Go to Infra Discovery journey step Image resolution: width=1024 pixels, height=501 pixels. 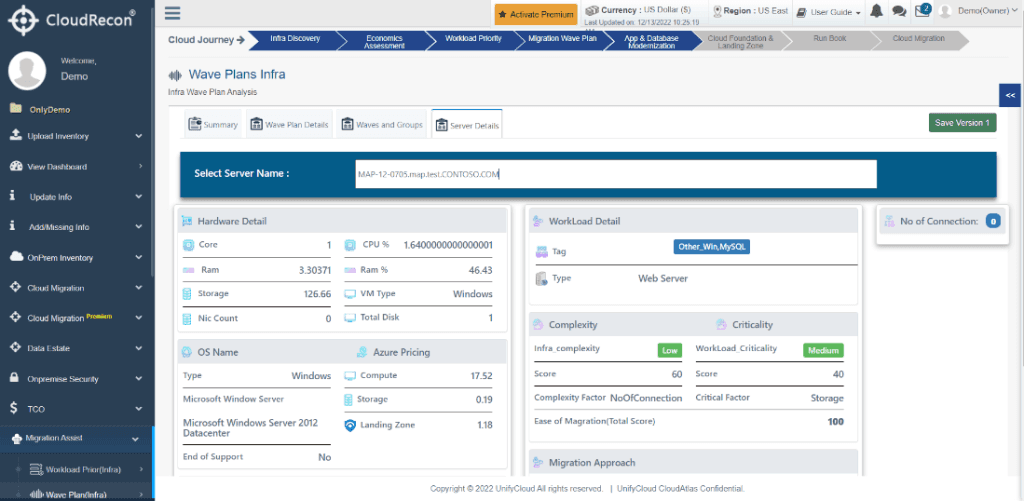(295, 40)
